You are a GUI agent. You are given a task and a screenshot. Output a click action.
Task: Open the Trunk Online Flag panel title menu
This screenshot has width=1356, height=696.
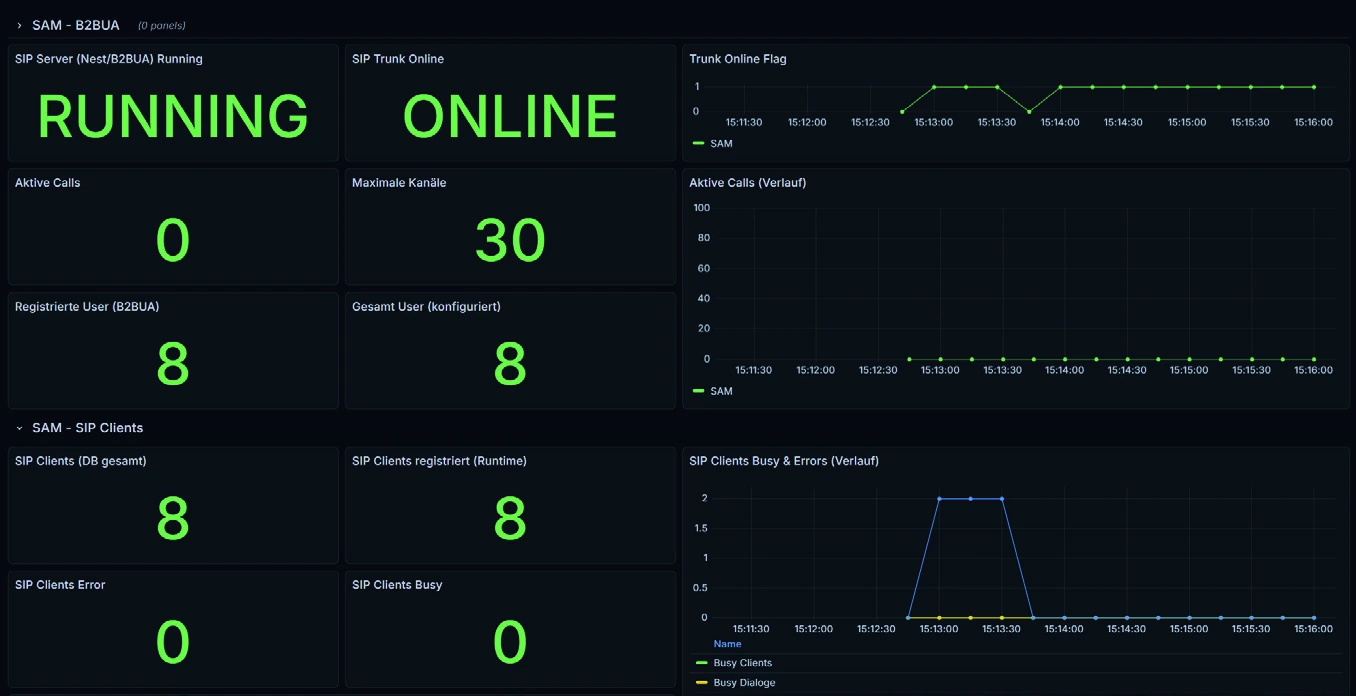click(x=737, y=59)
